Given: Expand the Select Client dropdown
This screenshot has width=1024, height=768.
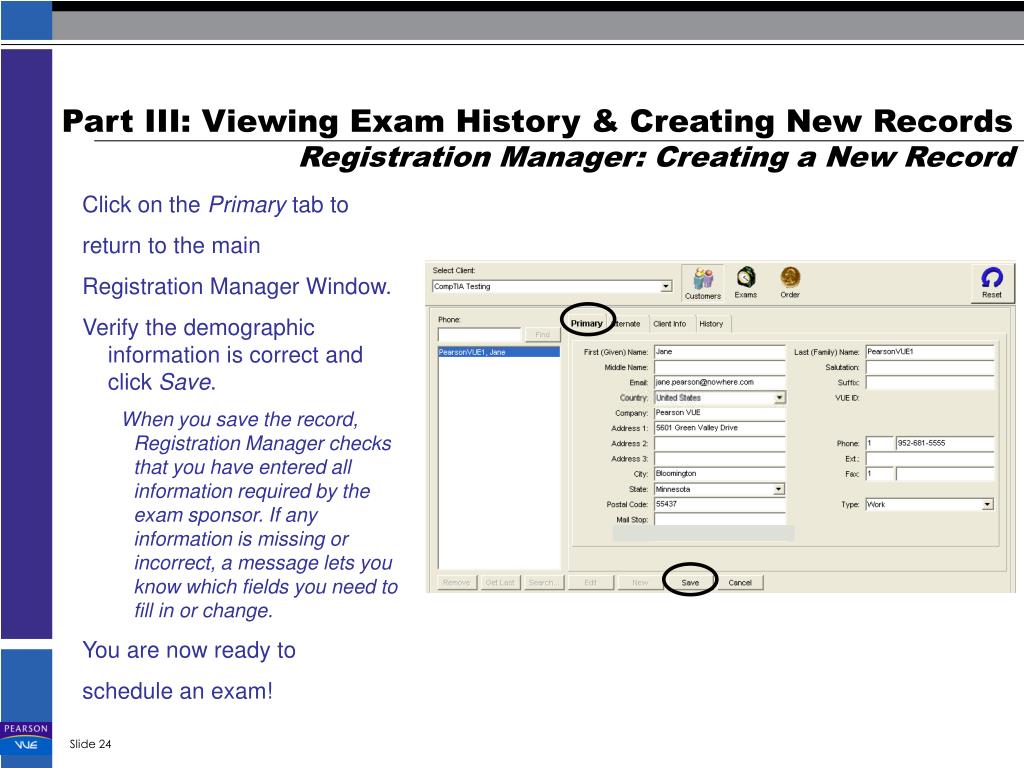Looking at the screenshot, I should coord(665,286).
